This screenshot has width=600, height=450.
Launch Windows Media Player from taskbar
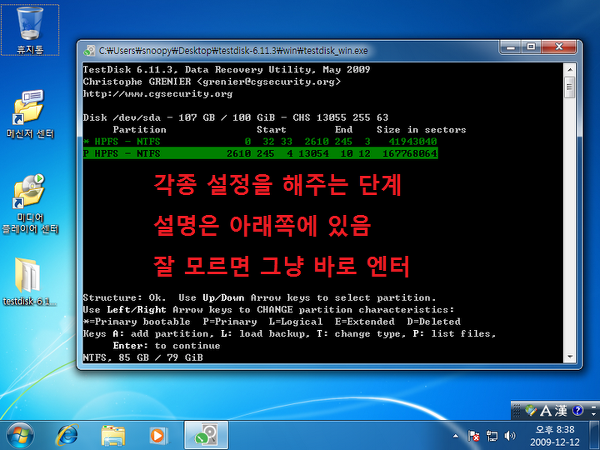158,436
